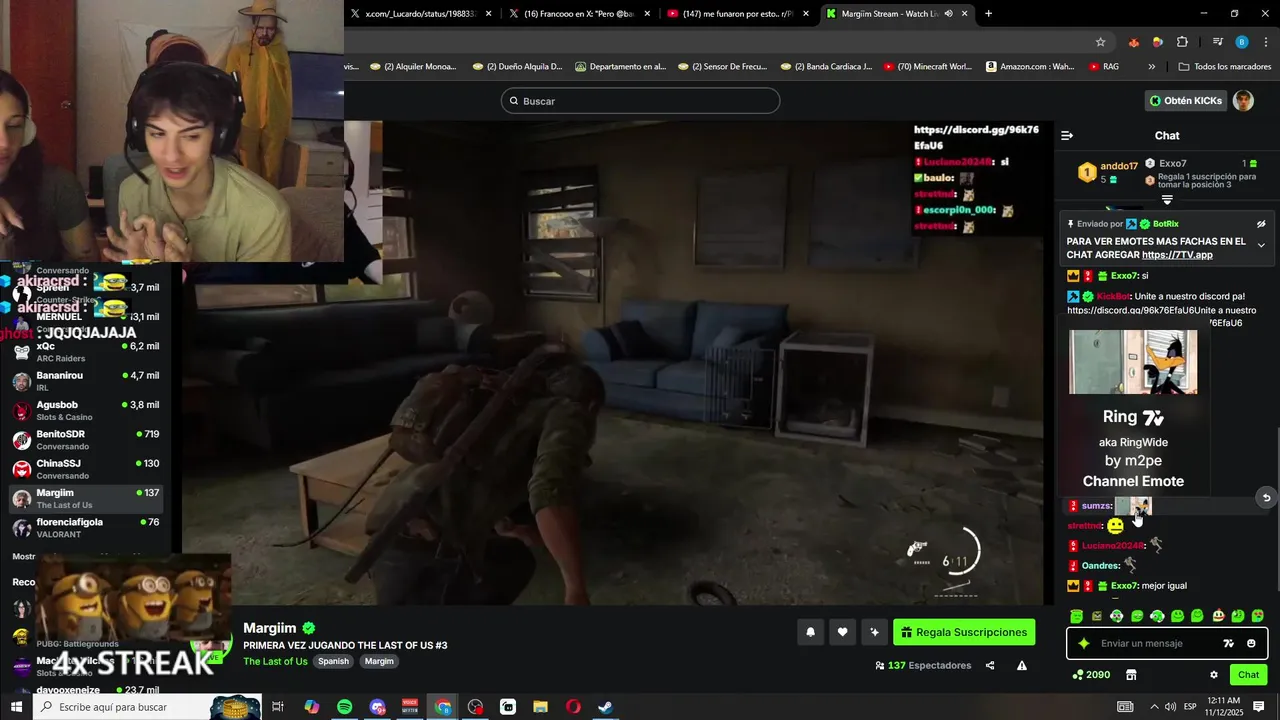This screenshot has width=1280, height=720.
Task: Open a new browser tab
Action: pos(989,14)
